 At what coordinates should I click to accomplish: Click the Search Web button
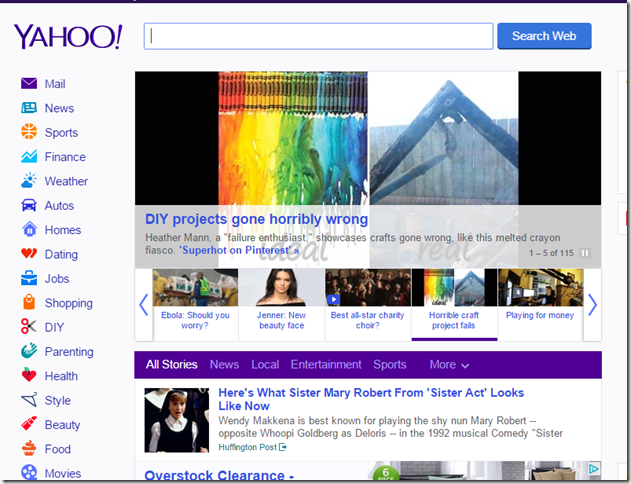(544, 36)
